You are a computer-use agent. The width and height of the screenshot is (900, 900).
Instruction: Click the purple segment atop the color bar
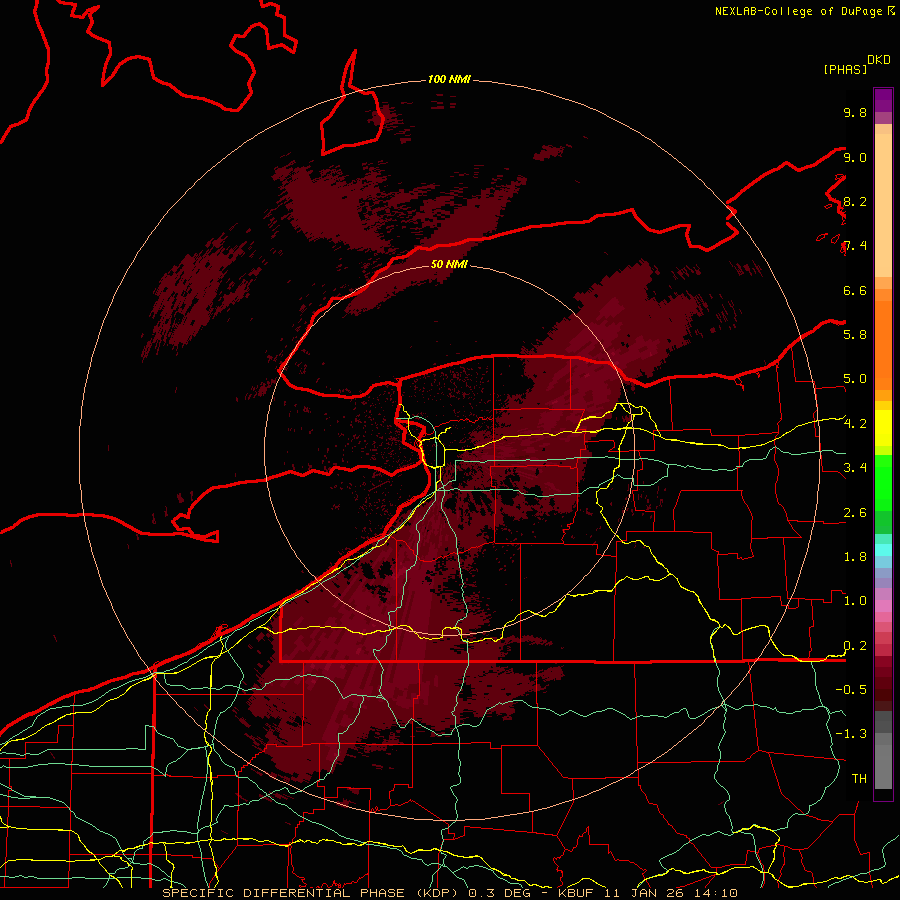[x=883, y=100]
